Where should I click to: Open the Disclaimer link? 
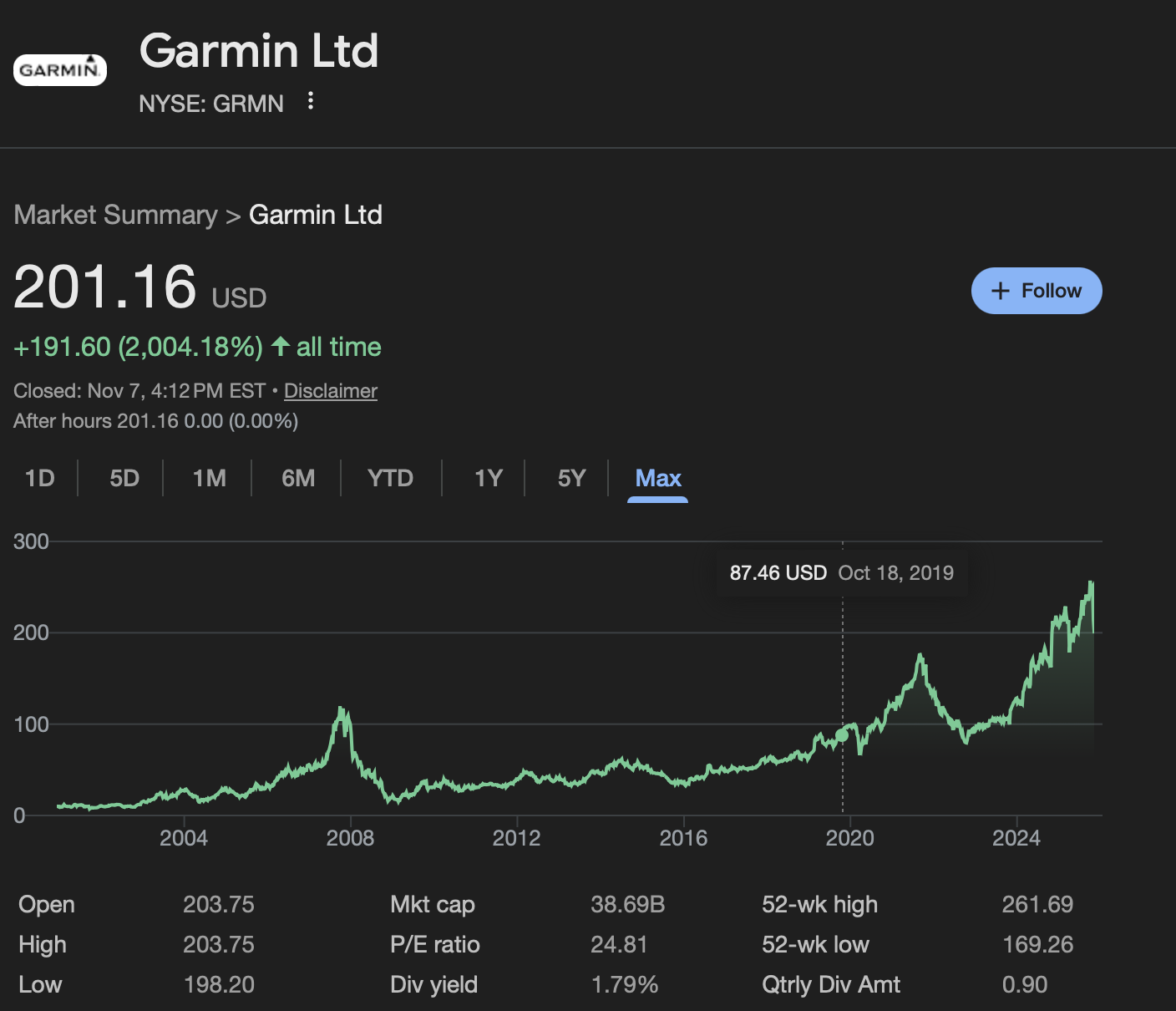point(330,391)
